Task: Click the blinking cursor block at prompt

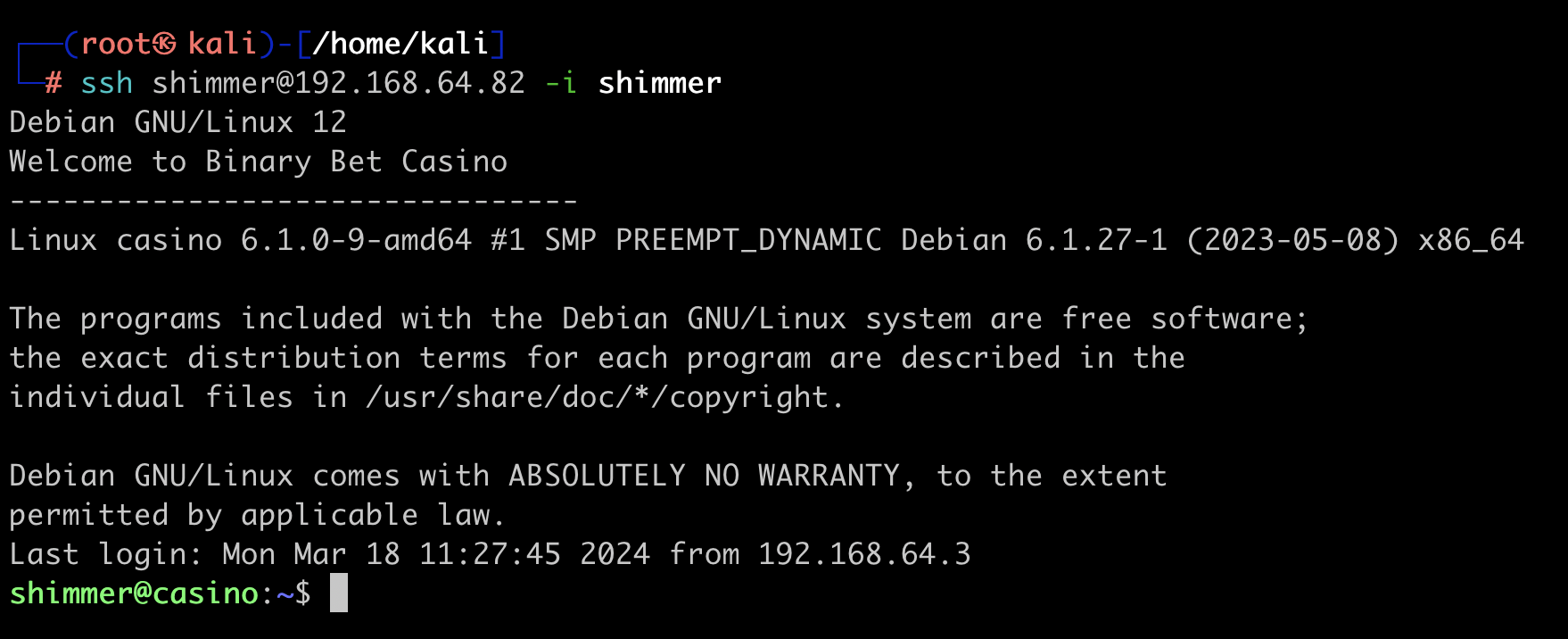Action: pos(339,593)
